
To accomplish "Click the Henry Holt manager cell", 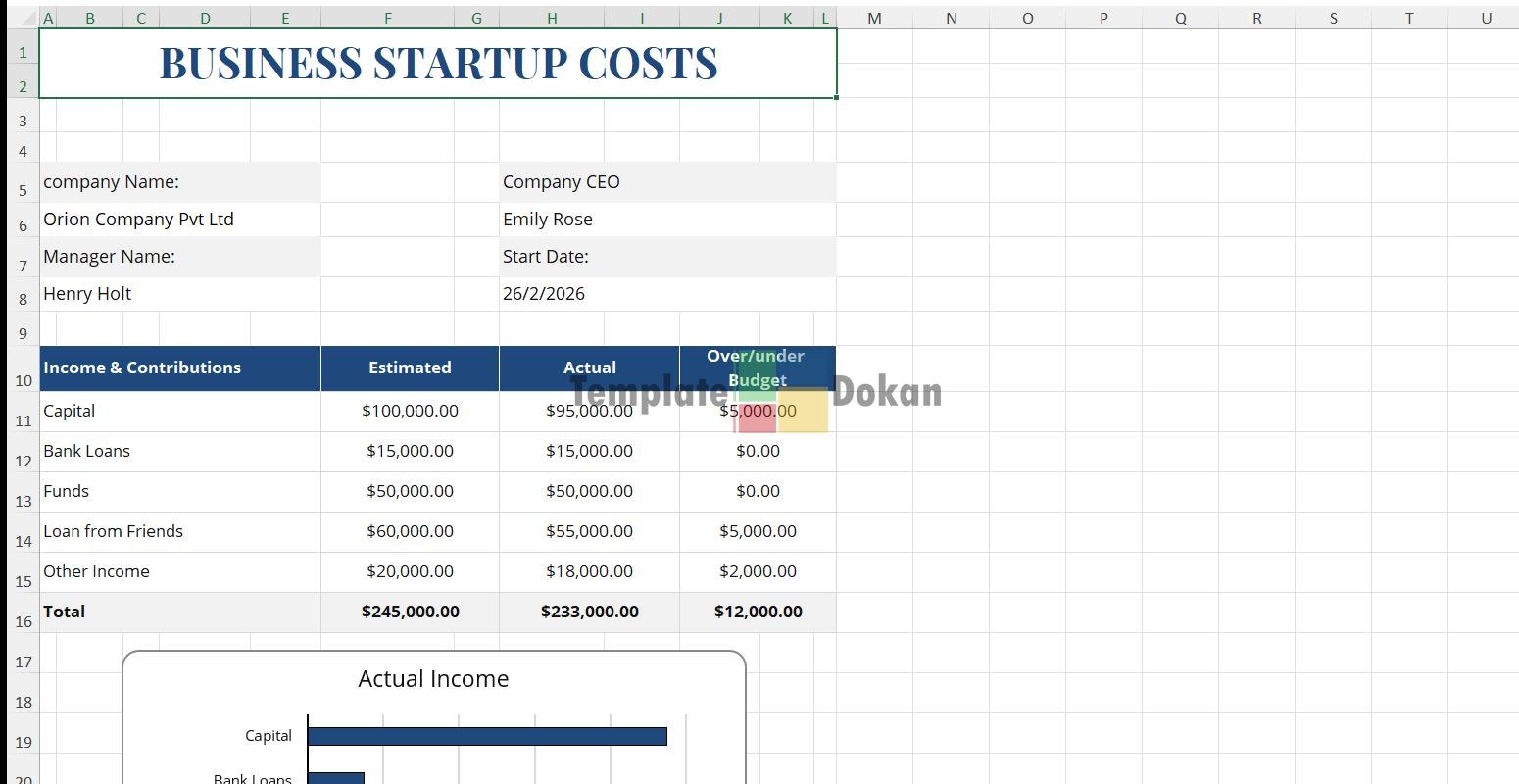I will pyautogui.click(x=179, y=294).
